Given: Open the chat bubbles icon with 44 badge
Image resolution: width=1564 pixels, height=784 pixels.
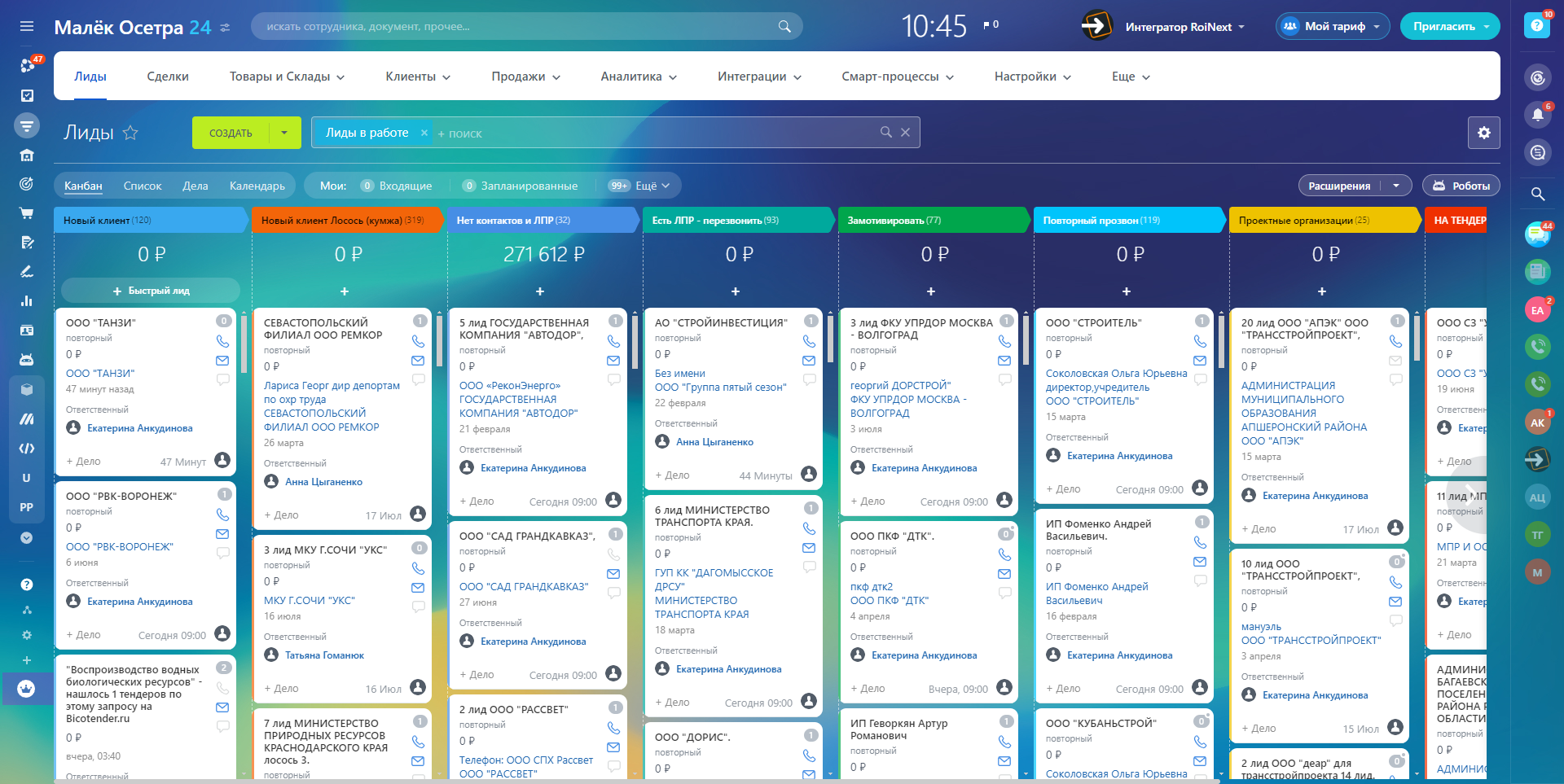Looking at the screenshot, I should (1537, 234).
